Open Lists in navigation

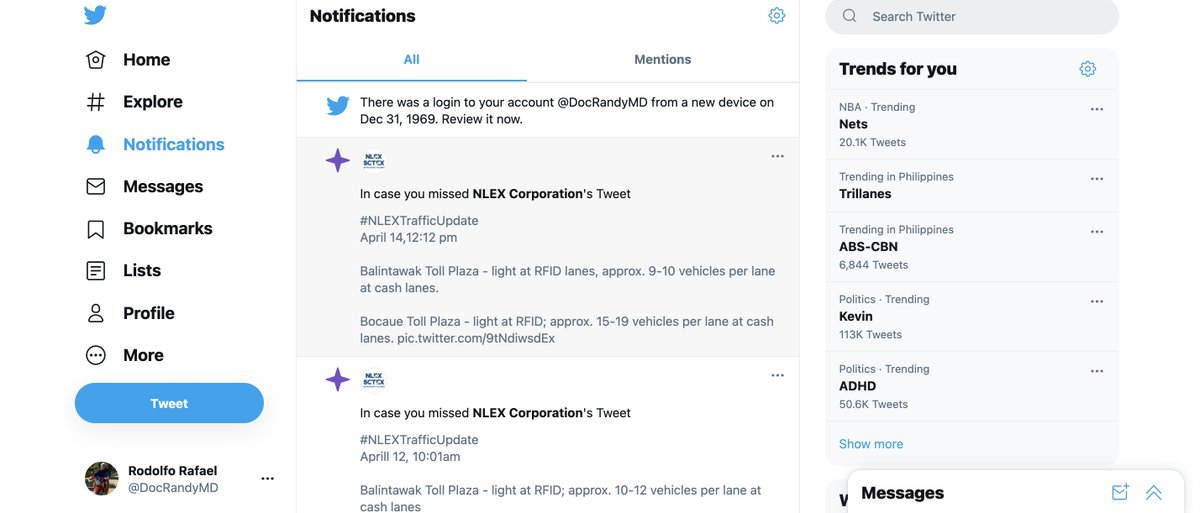click(142, 271)
